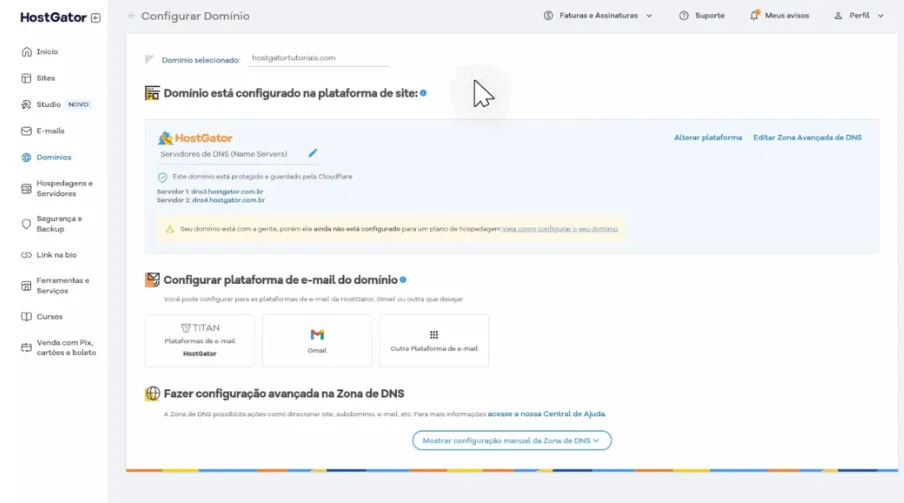Viewport: 904px width, 503px height.
Task: Expand the Faturas e Assinaturas dropdown
Action: coord(597,16)
